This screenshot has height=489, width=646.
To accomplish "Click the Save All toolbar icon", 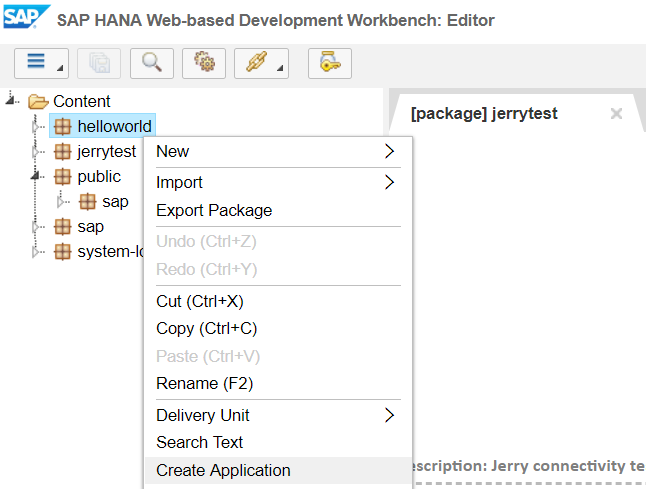I will [x=99, y=62].
